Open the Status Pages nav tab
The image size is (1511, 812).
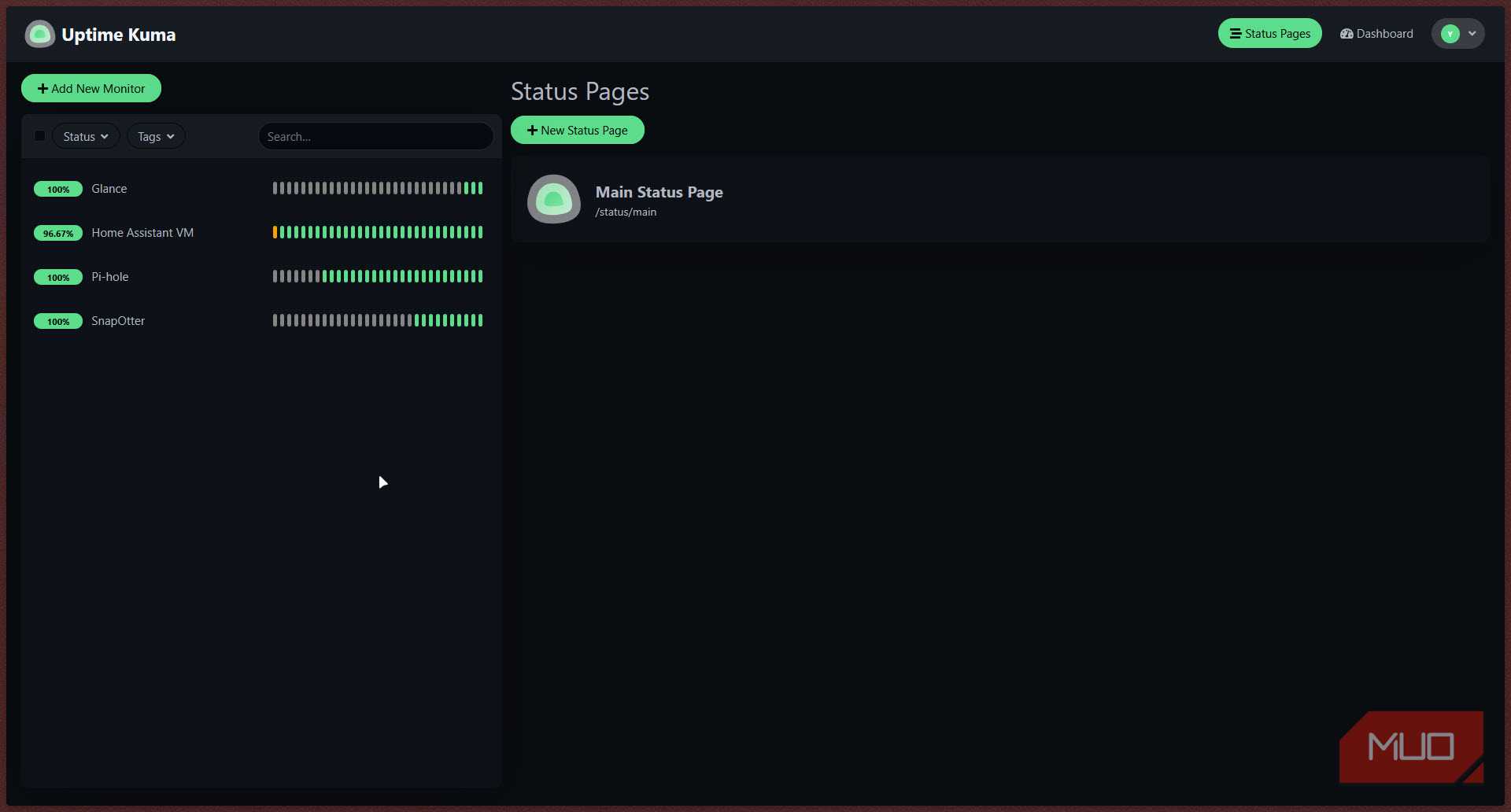(x=1269, y=33)
